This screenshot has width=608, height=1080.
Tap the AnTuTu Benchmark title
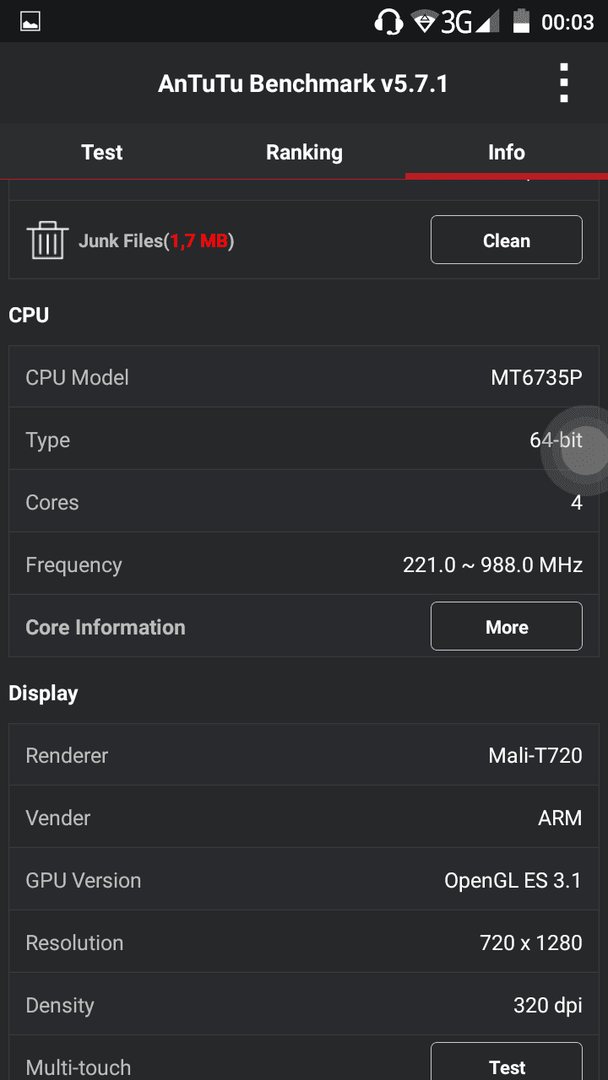[303, 84]
